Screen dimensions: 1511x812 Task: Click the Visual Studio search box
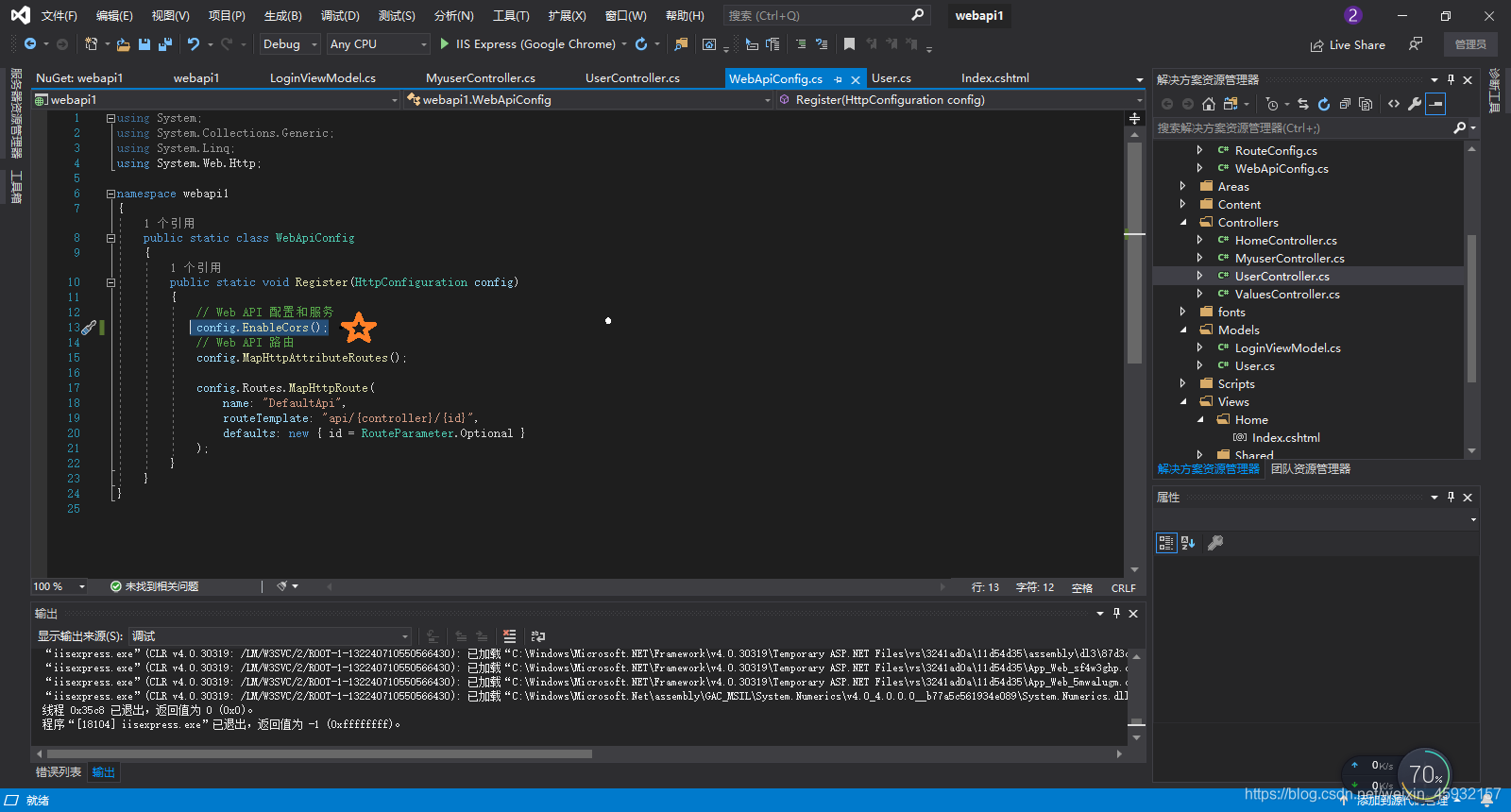(826, 15)
